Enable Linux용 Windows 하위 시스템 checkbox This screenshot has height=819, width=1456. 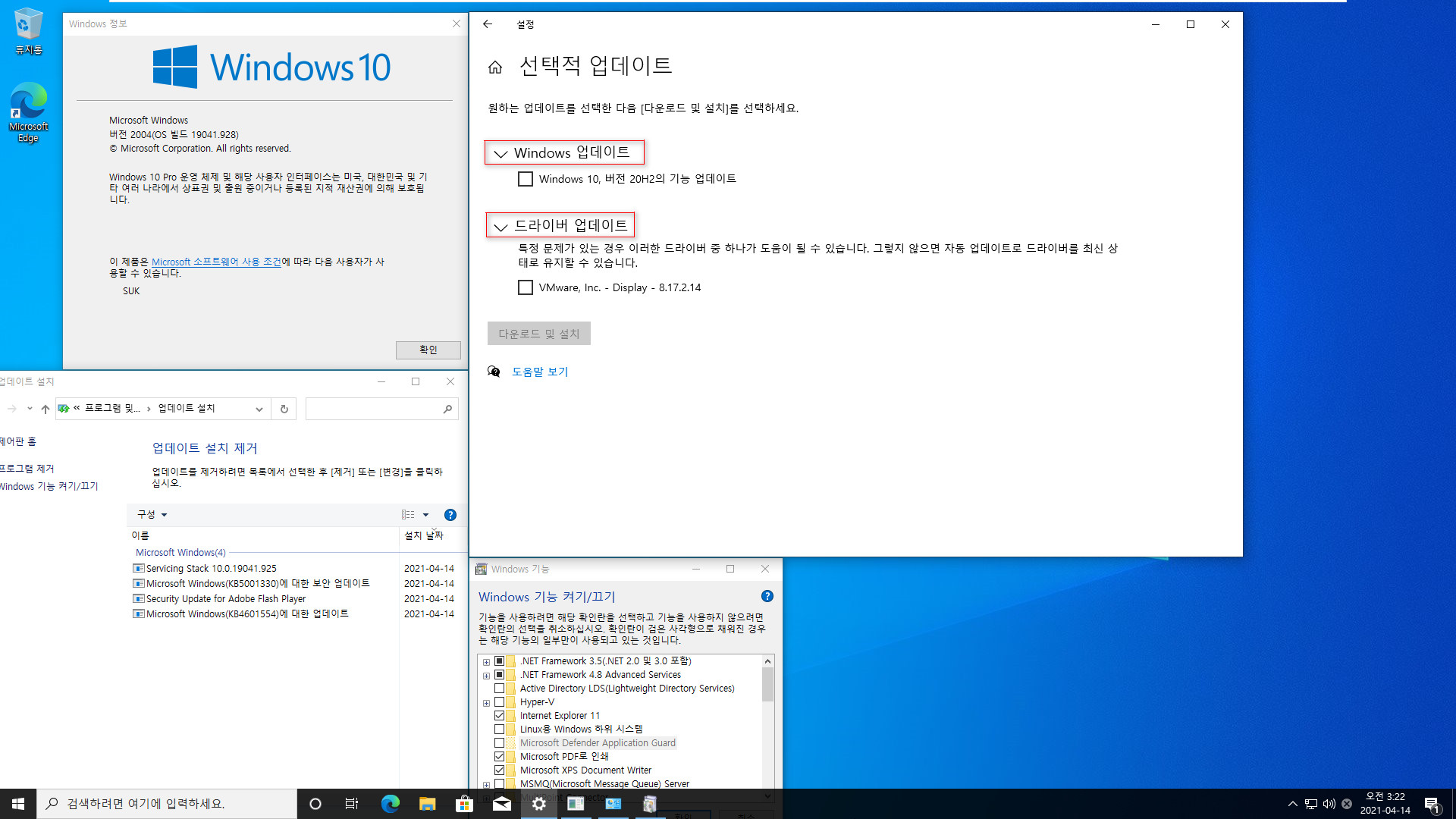[x=499, y=730]
